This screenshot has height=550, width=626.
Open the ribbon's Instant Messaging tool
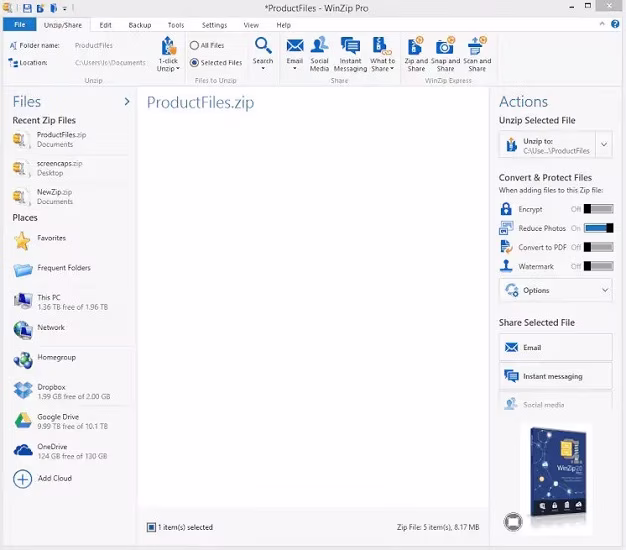click(x=350, y=54)
